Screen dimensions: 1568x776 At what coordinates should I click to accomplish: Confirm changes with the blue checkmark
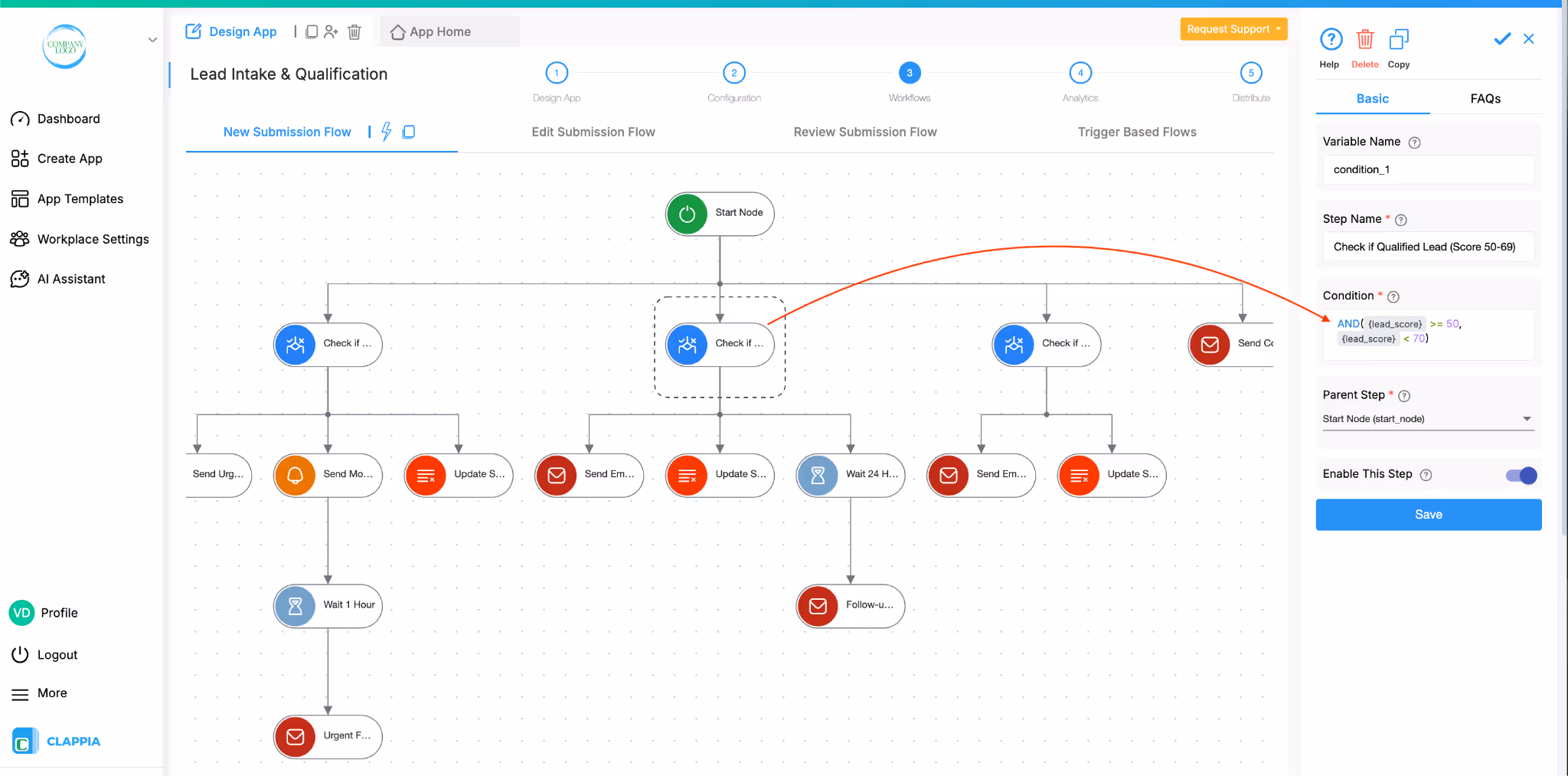point(1501,38)
